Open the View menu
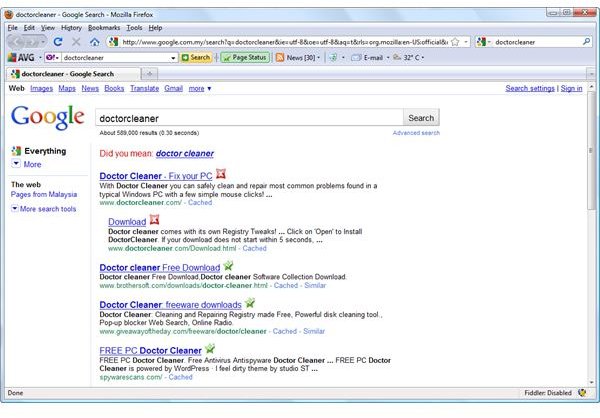Screen dimensions: 600x418 48,28
